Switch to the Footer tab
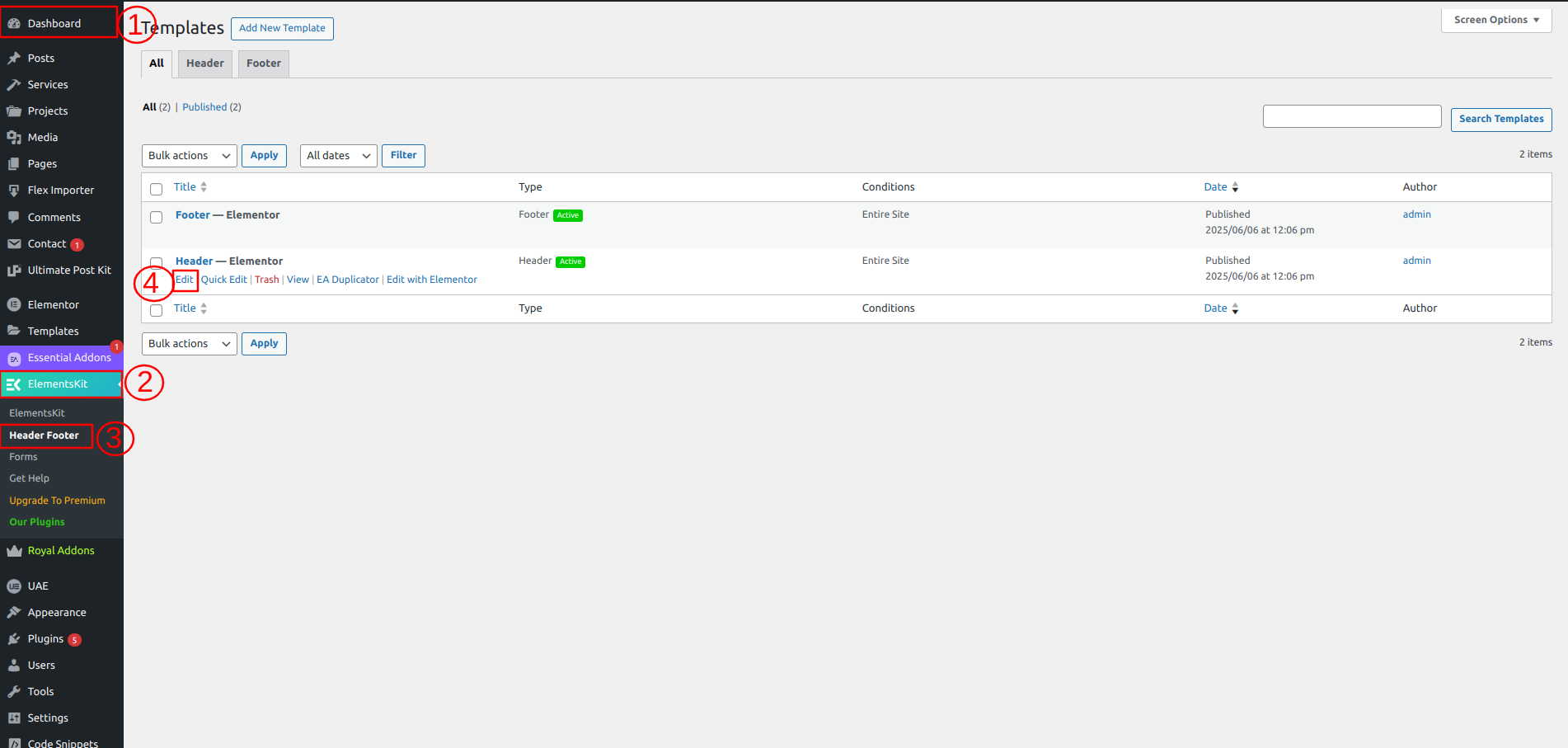The height and width of the screenshot is (748, 1568). (x=263, y=64)
